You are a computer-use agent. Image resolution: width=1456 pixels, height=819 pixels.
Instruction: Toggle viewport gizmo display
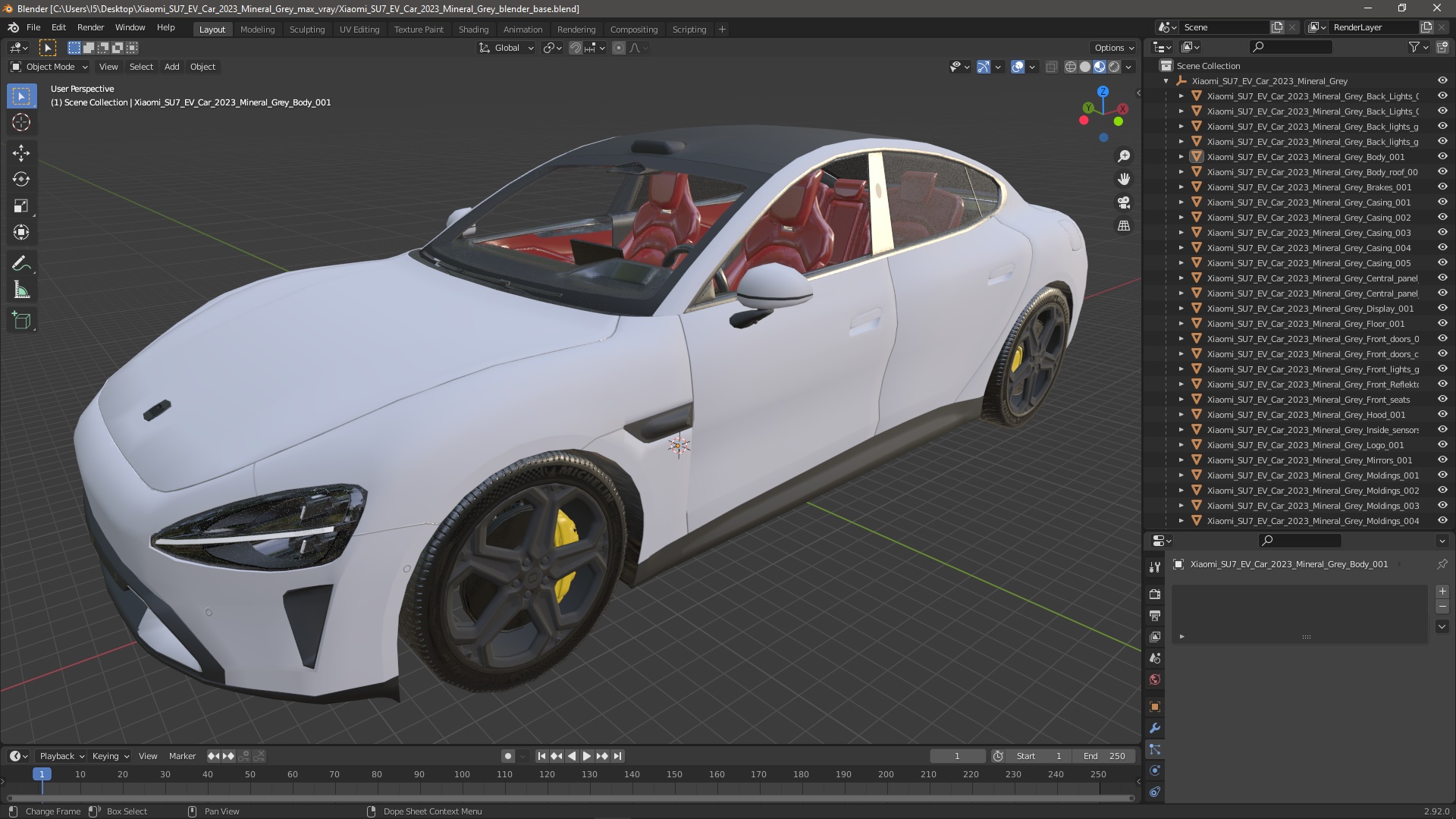point(984,67)
